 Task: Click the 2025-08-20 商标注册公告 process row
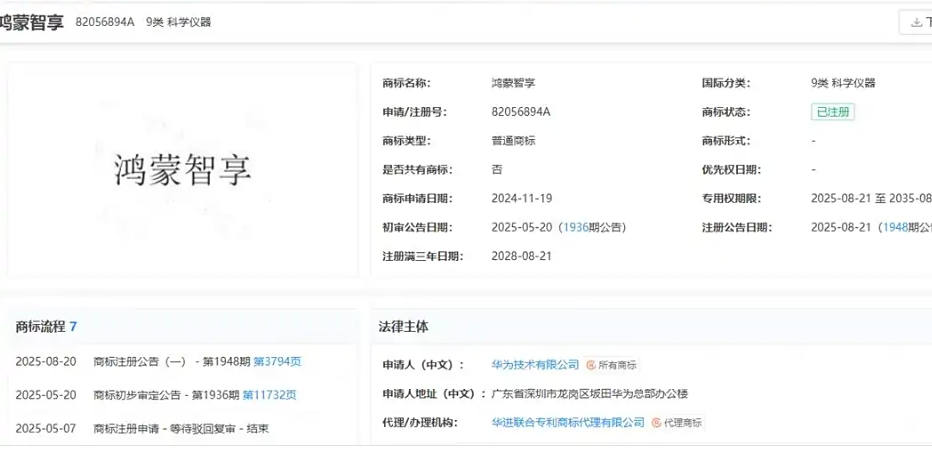pos(159,361)
